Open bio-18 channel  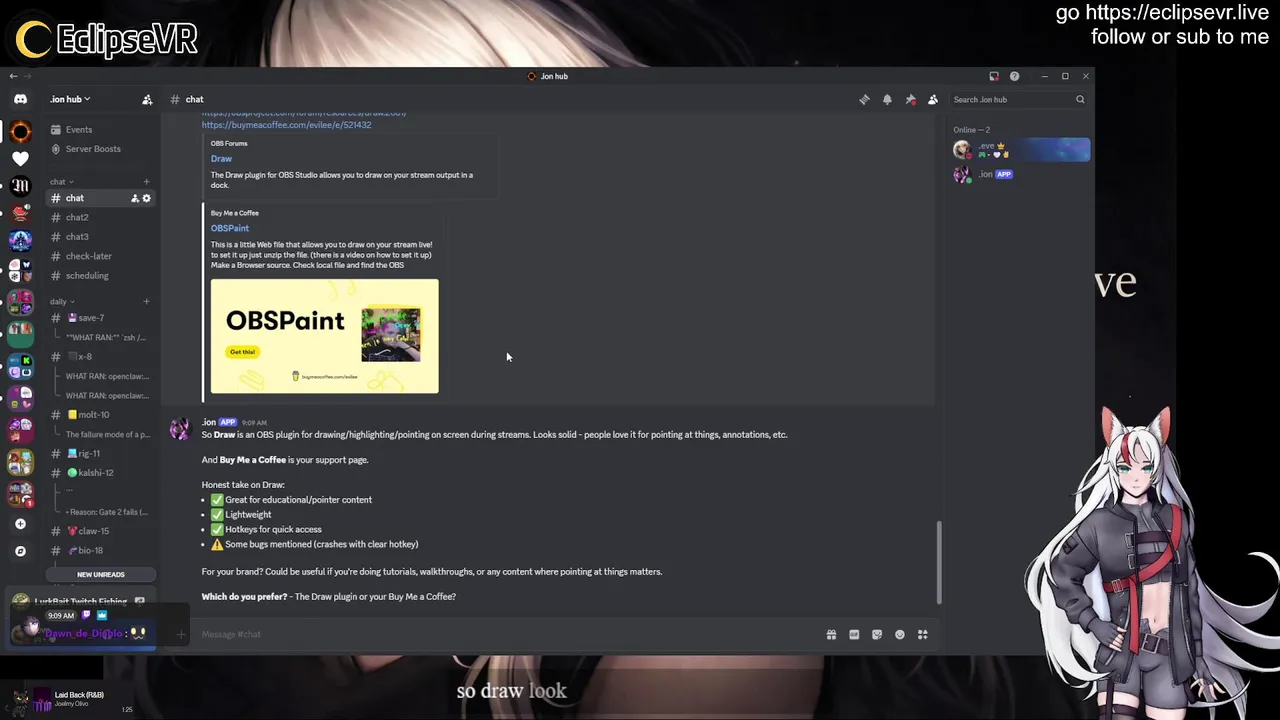(x=99, y=551)
